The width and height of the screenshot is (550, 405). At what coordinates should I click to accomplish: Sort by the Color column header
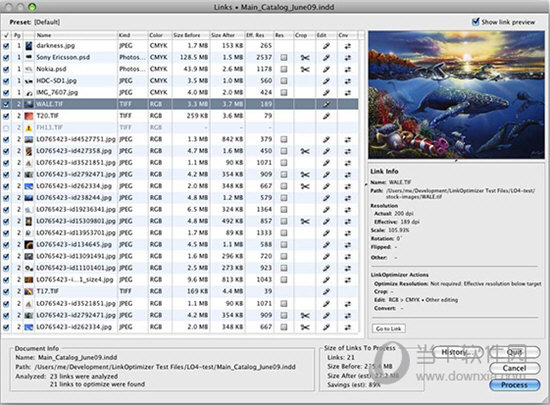[160, 35]
